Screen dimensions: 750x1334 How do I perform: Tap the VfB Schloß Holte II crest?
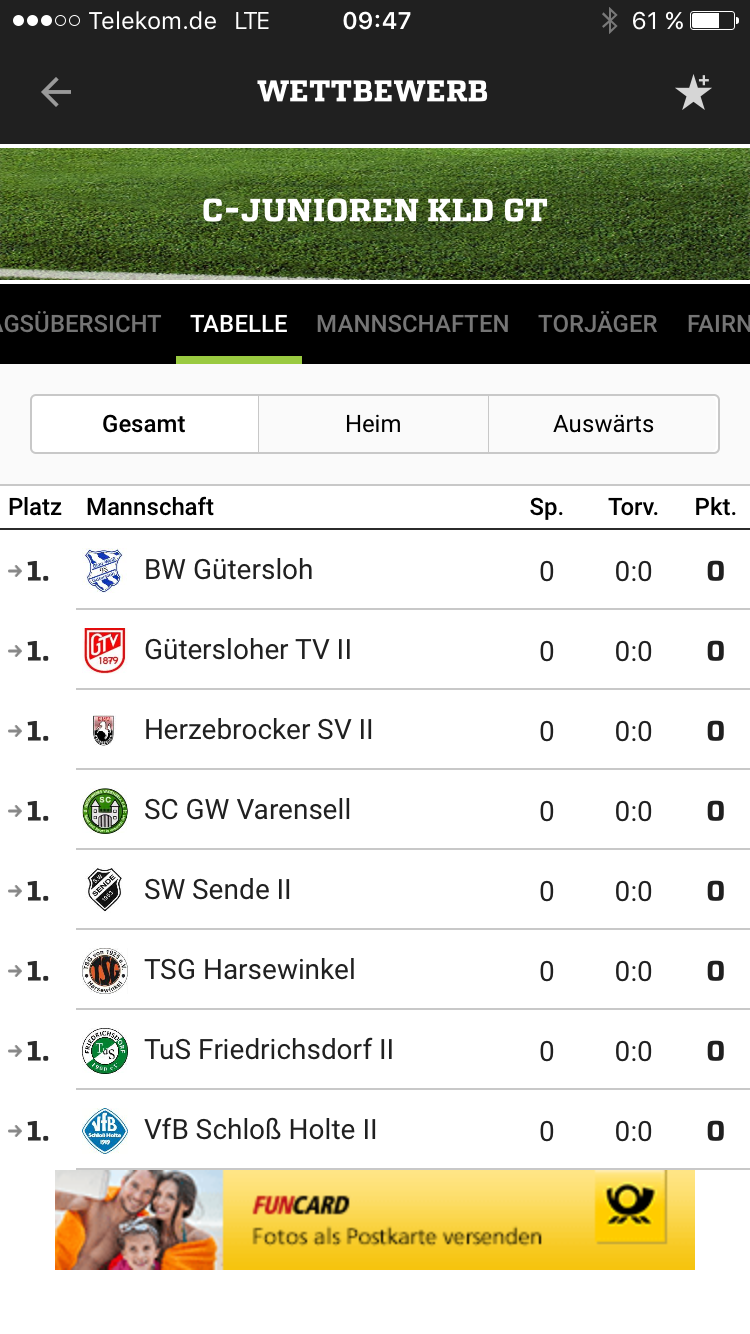104,1130
